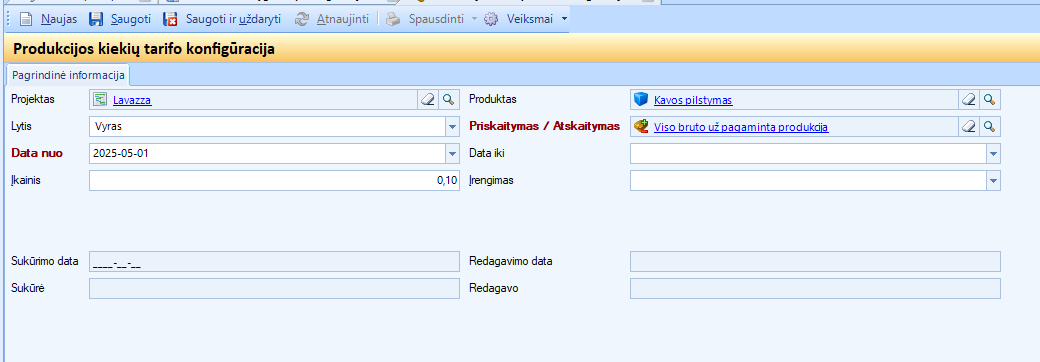Clear the Projektas field with eraser icon
1040x362 pixels.
[x=428, y=99]
